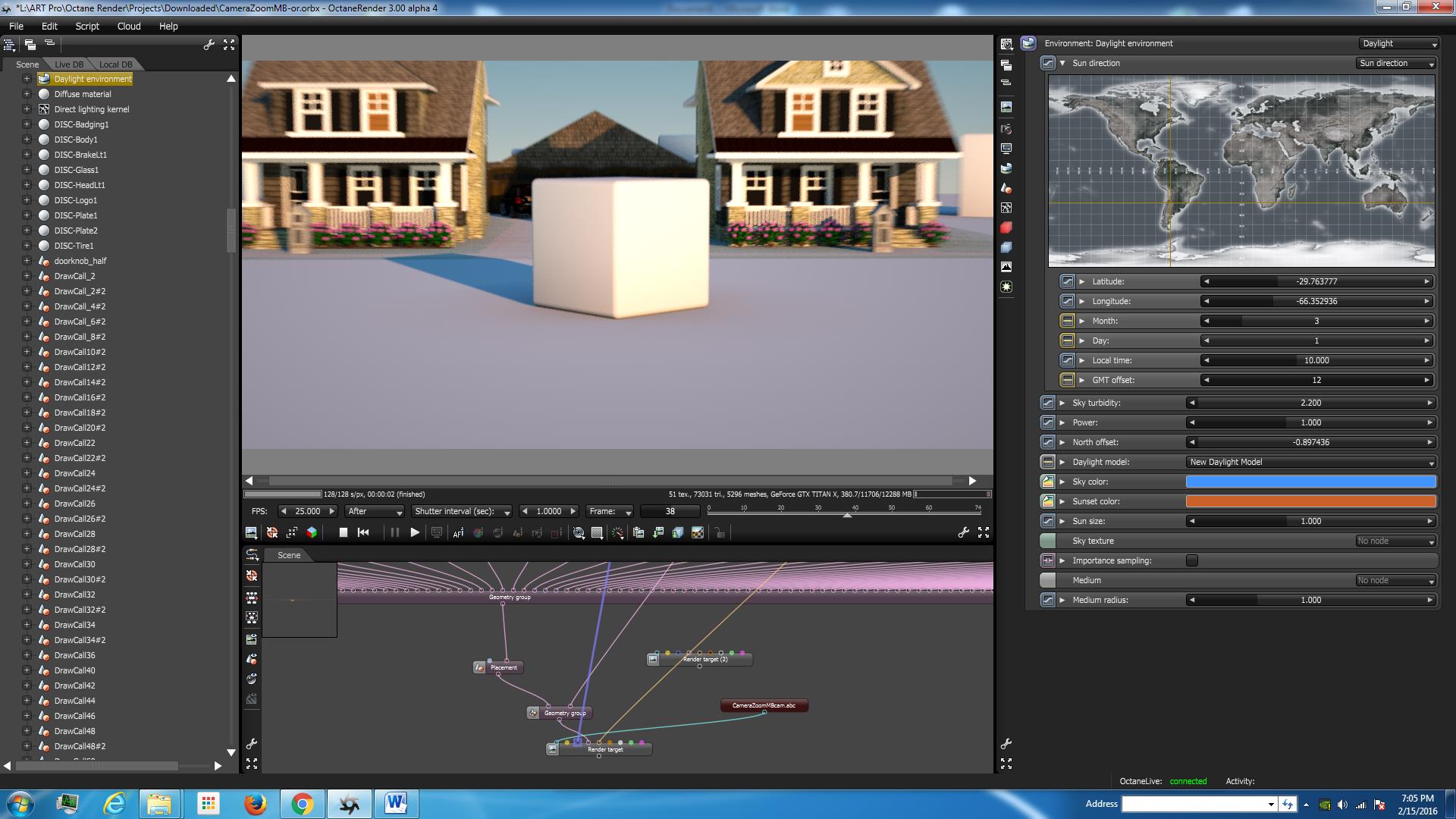This screenshot has width=1456, height=819.
Task: Click the stop render square icon
Action: [x=343, y=533]
